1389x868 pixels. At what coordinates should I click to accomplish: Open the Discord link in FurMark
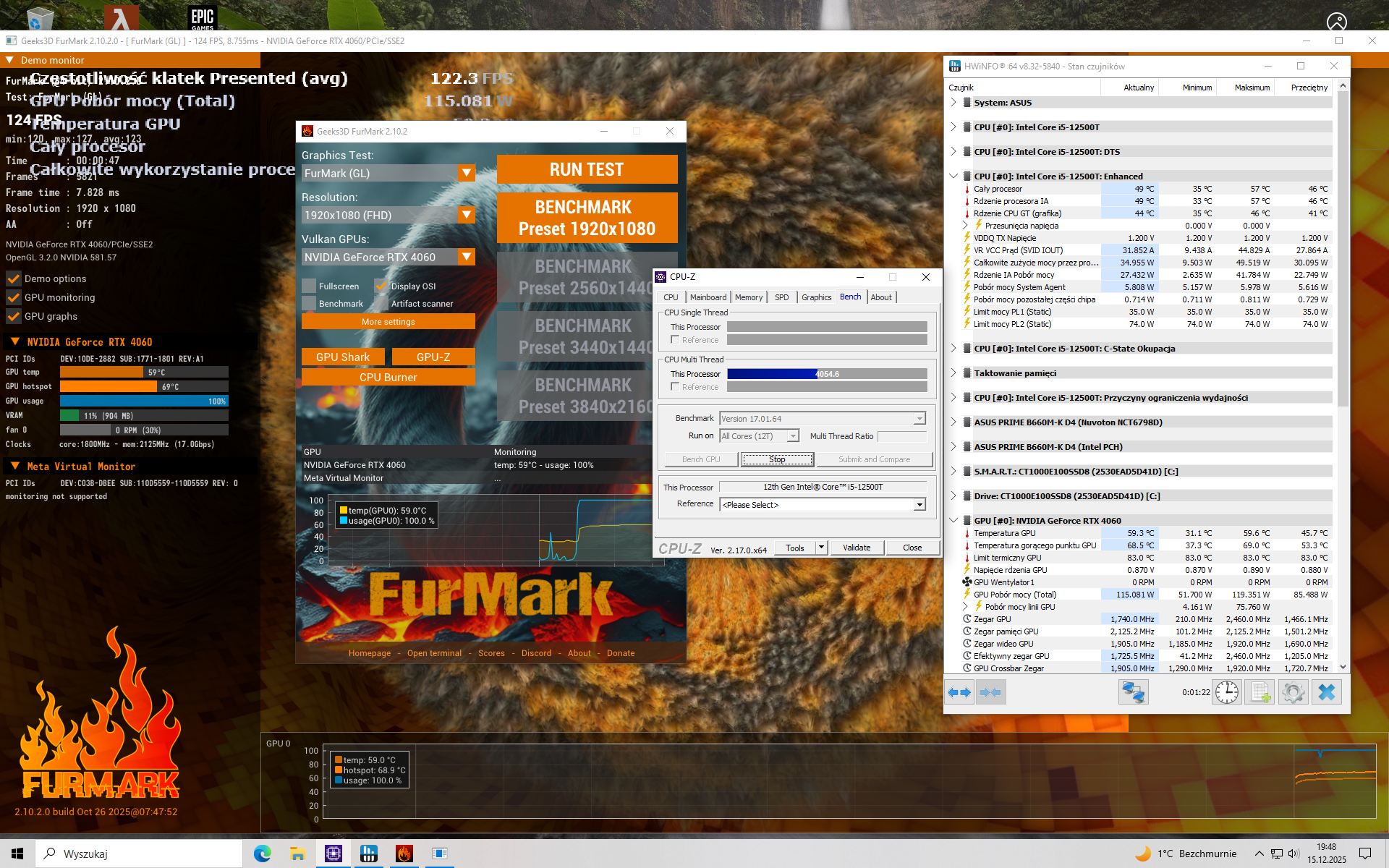[x=536, y=653]
